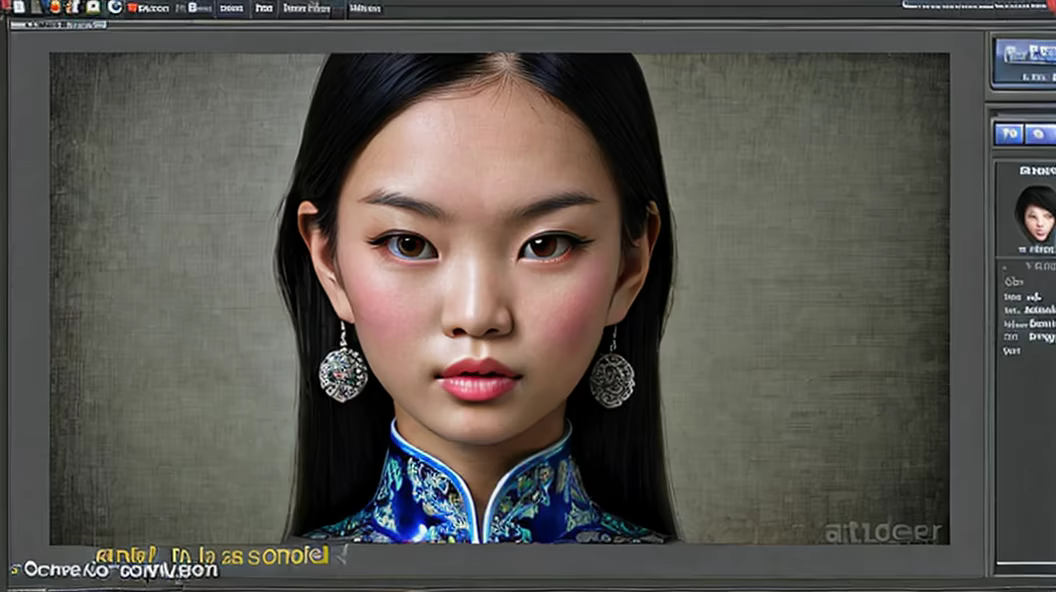Click the white document icon in top toolbar
The height and width of the screenshot is (592, 1056).
click(18, 7)
